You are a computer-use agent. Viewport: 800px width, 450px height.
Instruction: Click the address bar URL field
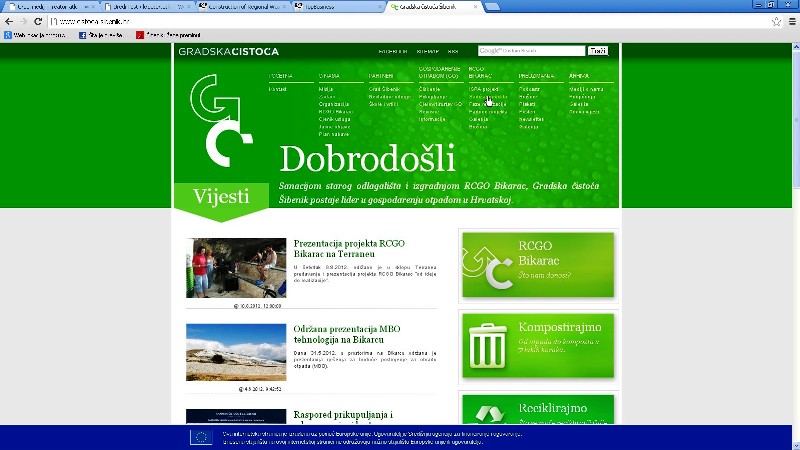408,21
